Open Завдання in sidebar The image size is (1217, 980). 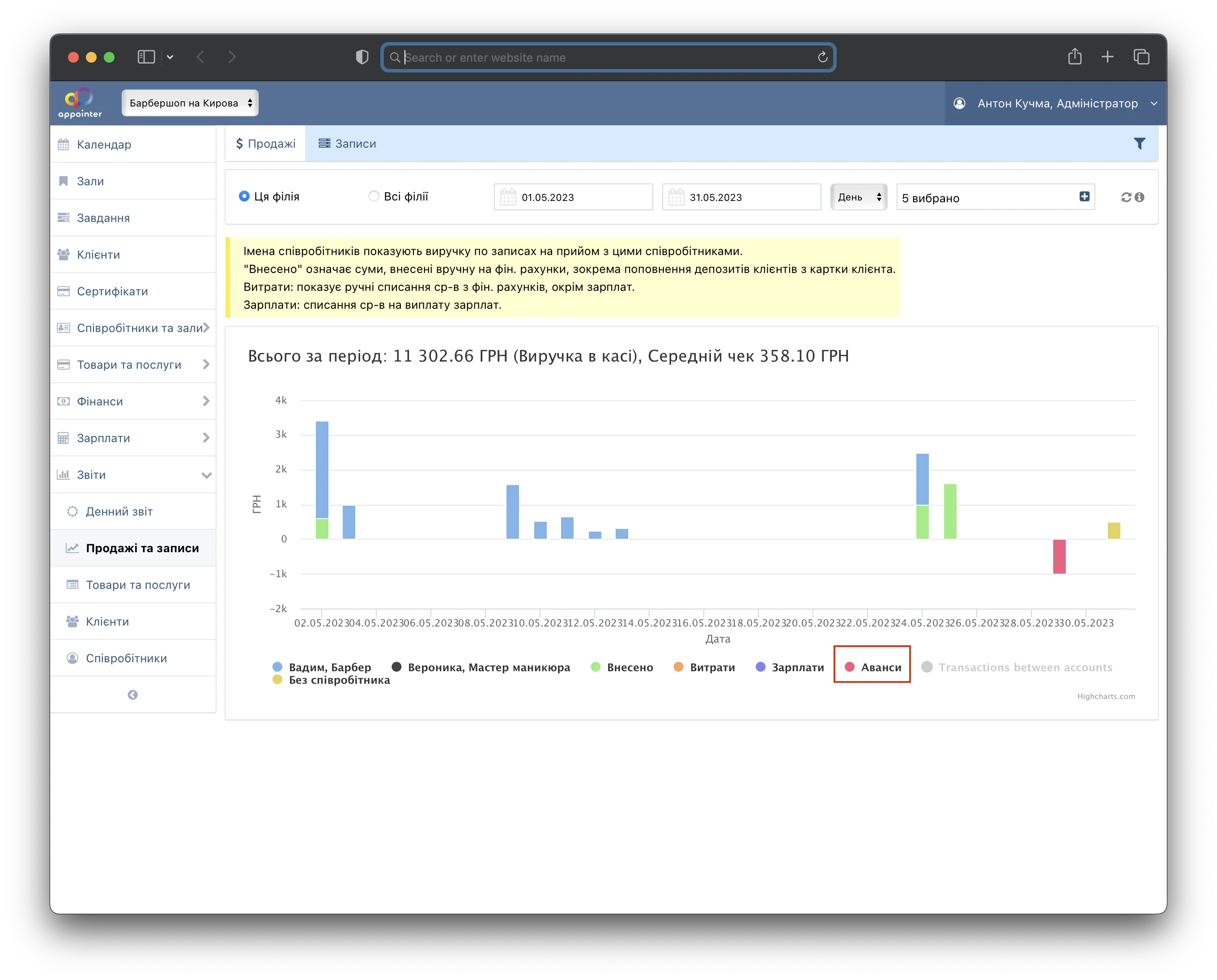coord(133,218)
